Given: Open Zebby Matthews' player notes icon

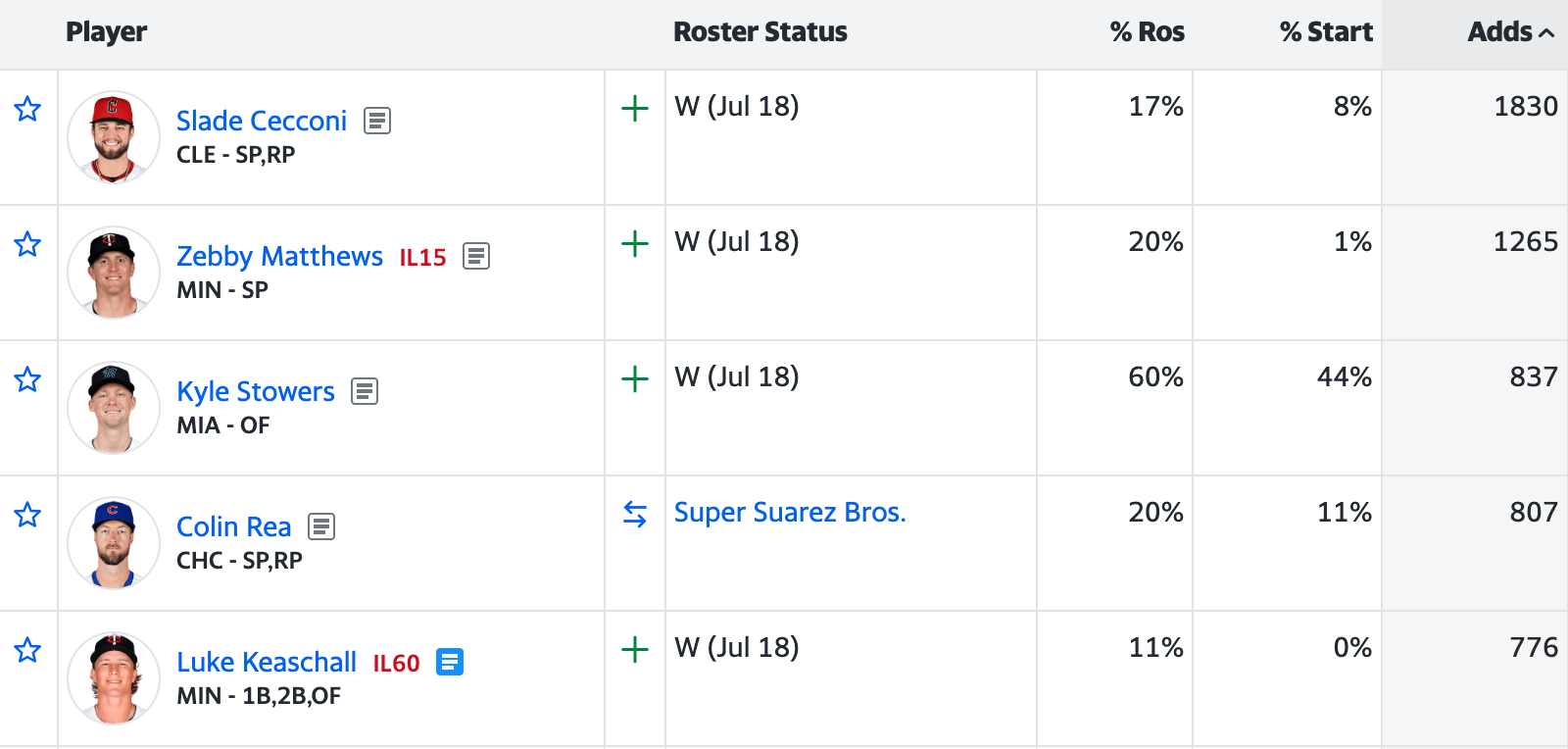Looking at the screenshot, I should click(x=476, y=256).
